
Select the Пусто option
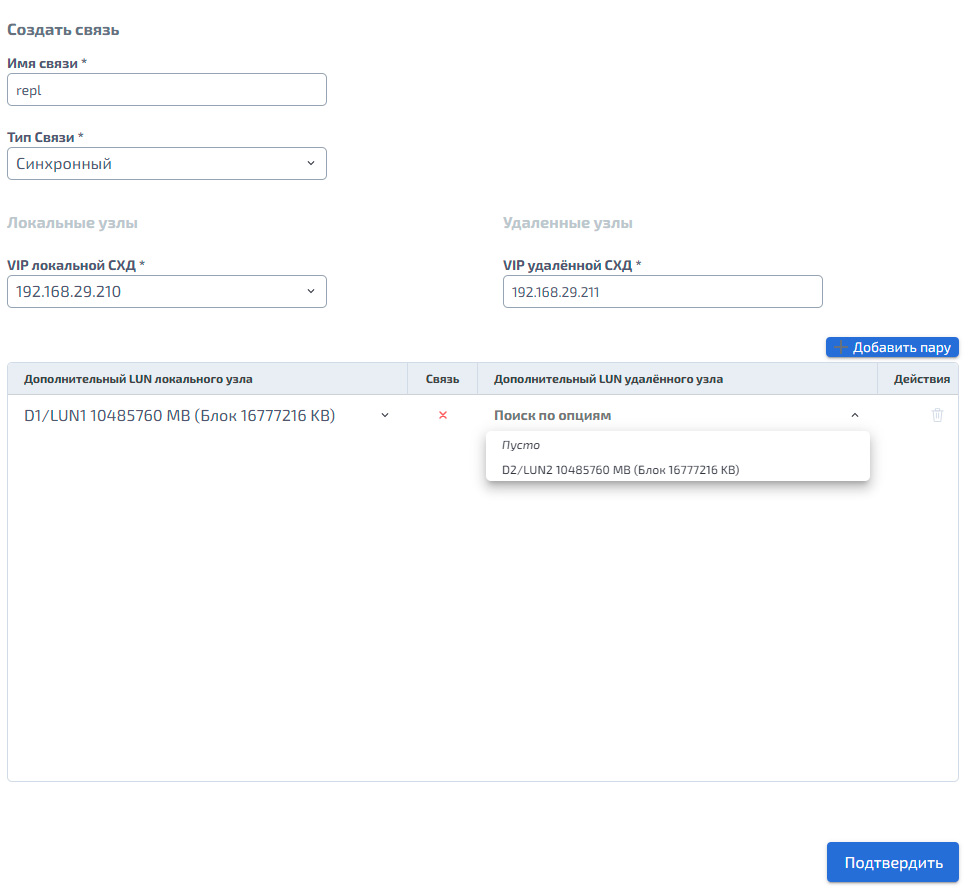(678, 445)
